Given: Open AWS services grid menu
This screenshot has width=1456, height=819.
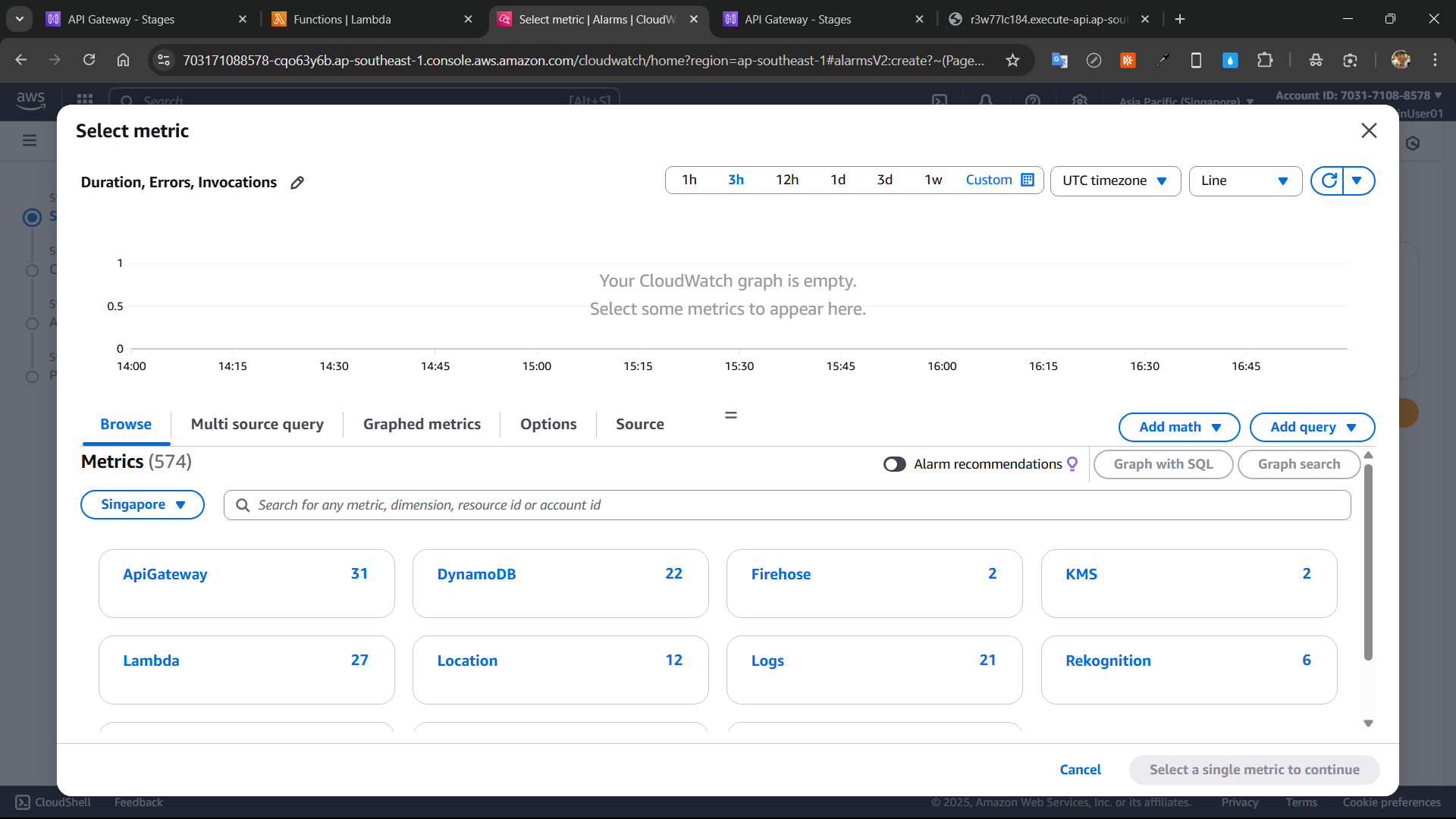Looking at the screenshot, I should (85, 99).
